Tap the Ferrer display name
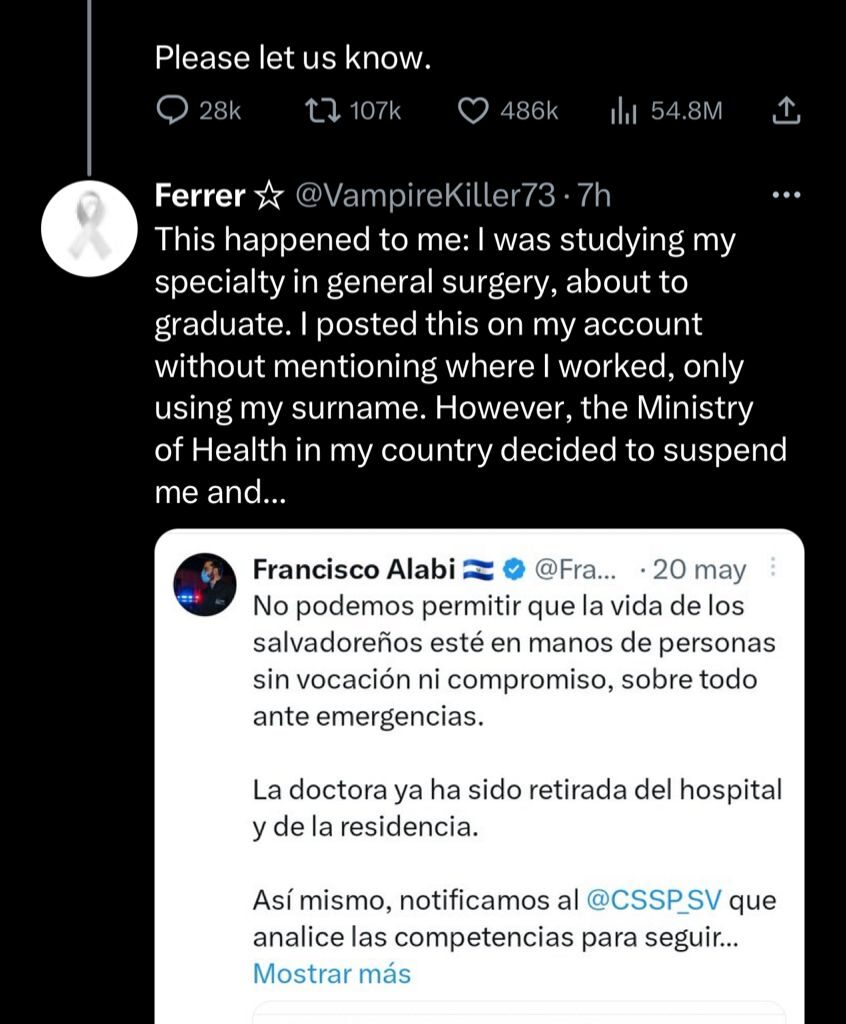The image size is (846, 1024). (200, 196)
